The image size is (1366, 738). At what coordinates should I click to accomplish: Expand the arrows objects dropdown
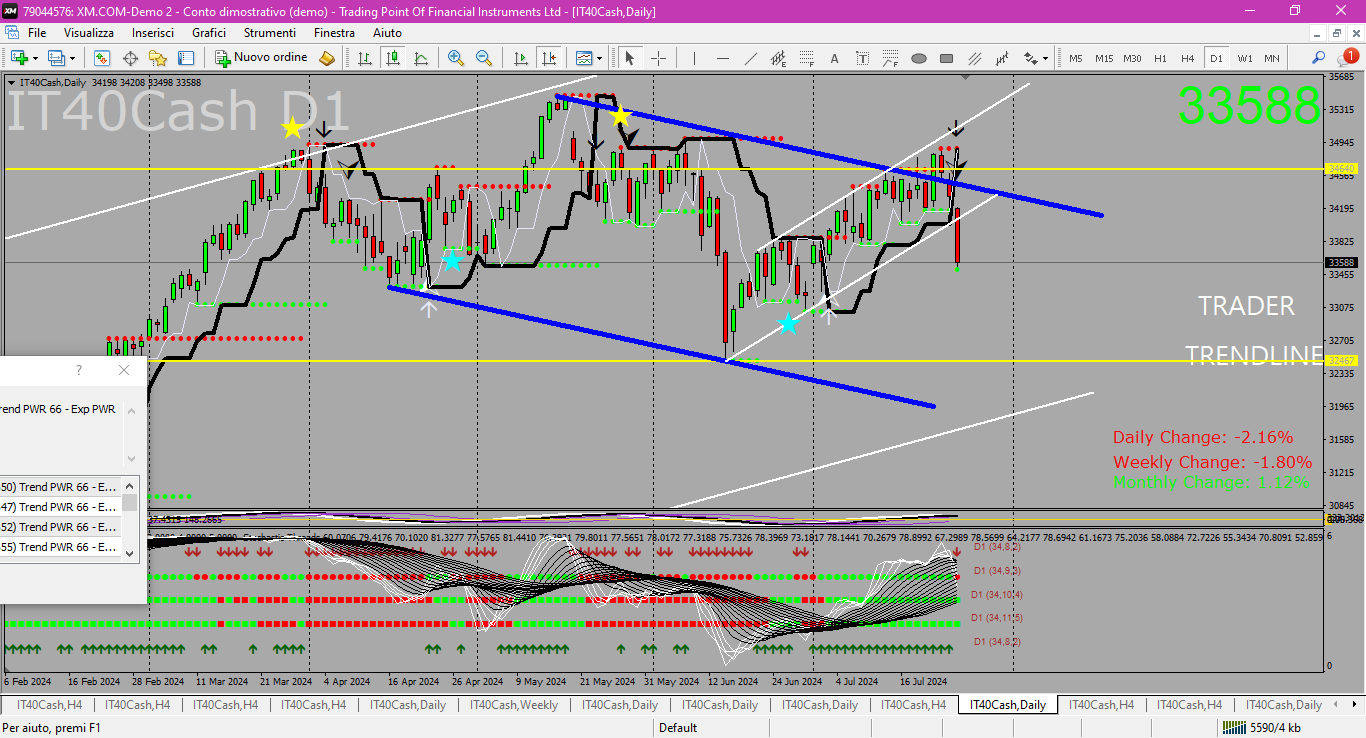coord(1046,58)
